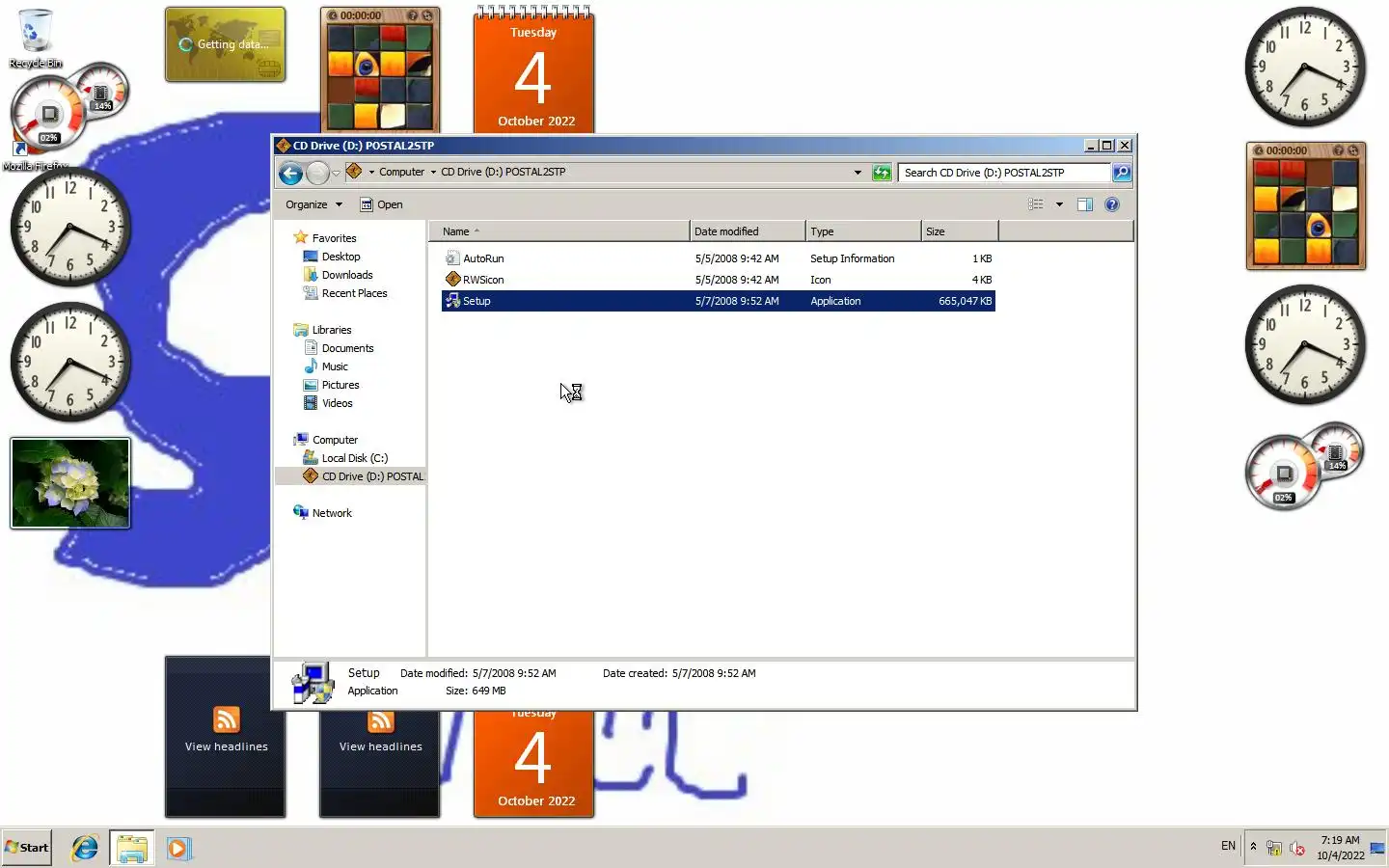Expand the More view options arrow
Screen dimensions: 1389x868
pos(1059,204)
